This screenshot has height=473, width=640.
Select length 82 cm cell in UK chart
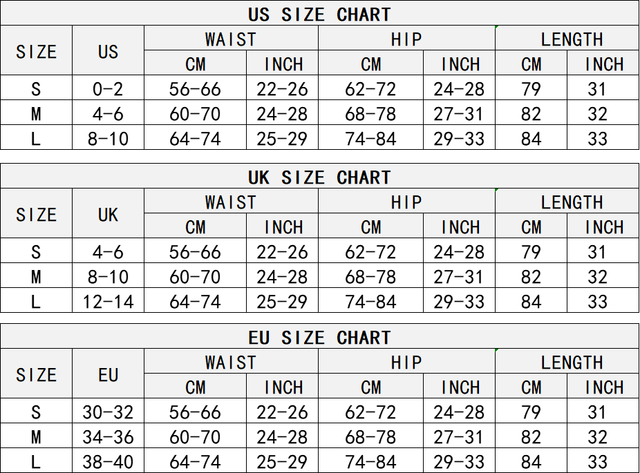(x=531, y=276)
